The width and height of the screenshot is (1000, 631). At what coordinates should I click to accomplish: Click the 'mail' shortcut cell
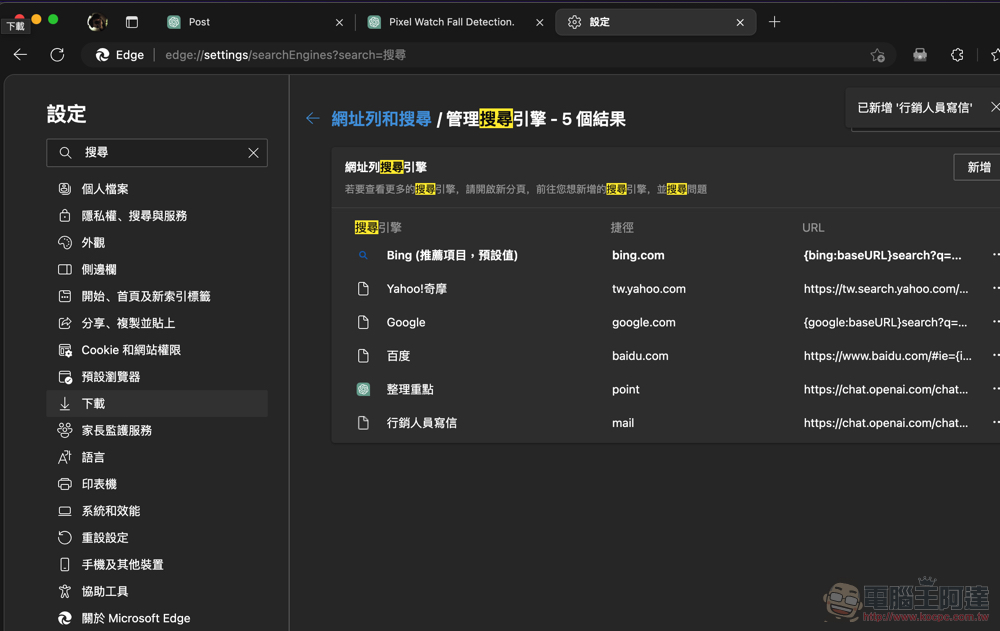tap(623, 422)
